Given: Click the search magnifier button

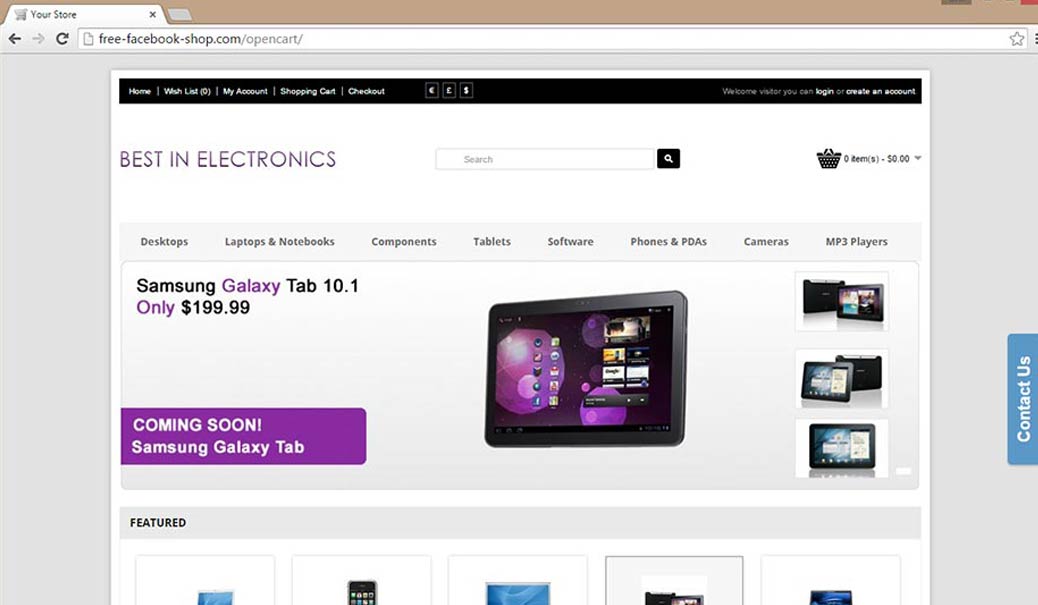Looking at the screenshot, I should coord(668,159).
